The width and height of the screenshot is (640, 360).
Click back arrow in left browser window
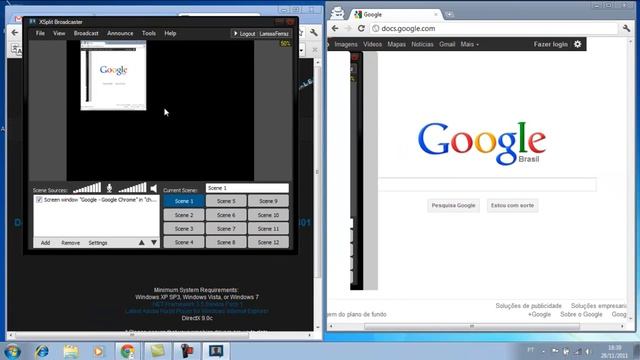[15, 33]
